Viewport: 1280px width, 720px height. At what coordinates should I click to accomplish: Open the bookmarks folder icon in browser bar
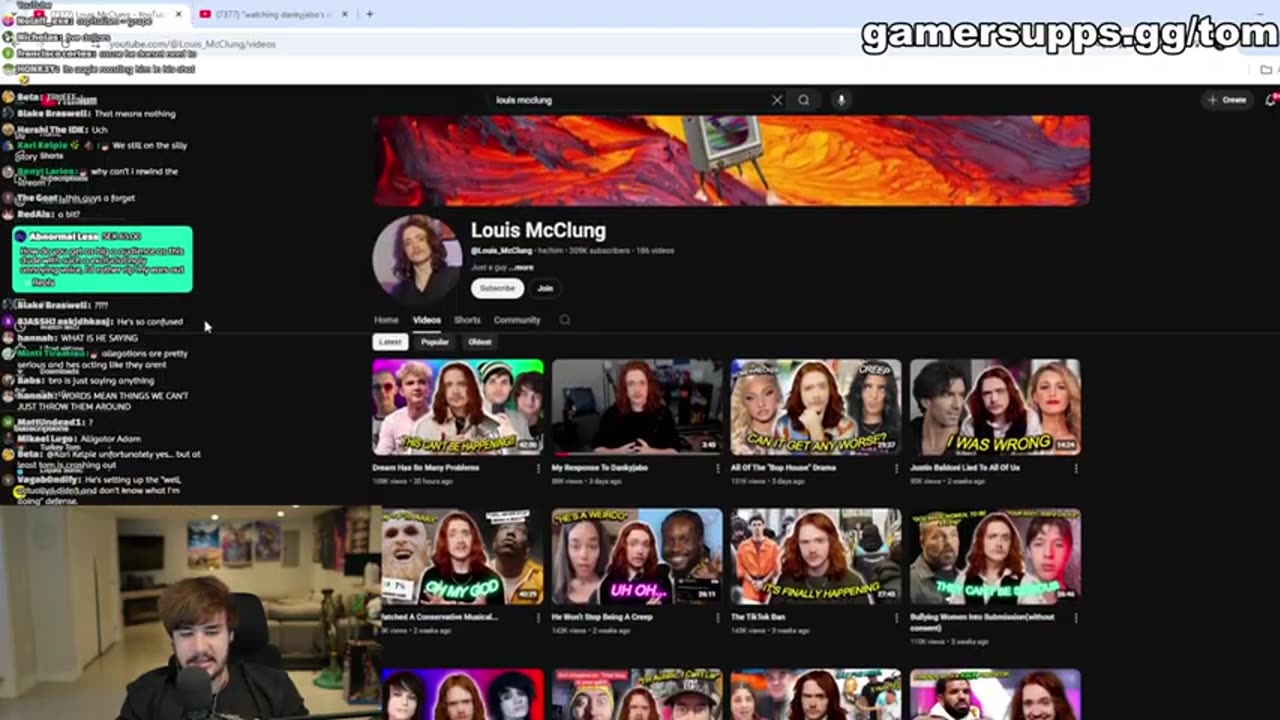[x=1266, y=69]
